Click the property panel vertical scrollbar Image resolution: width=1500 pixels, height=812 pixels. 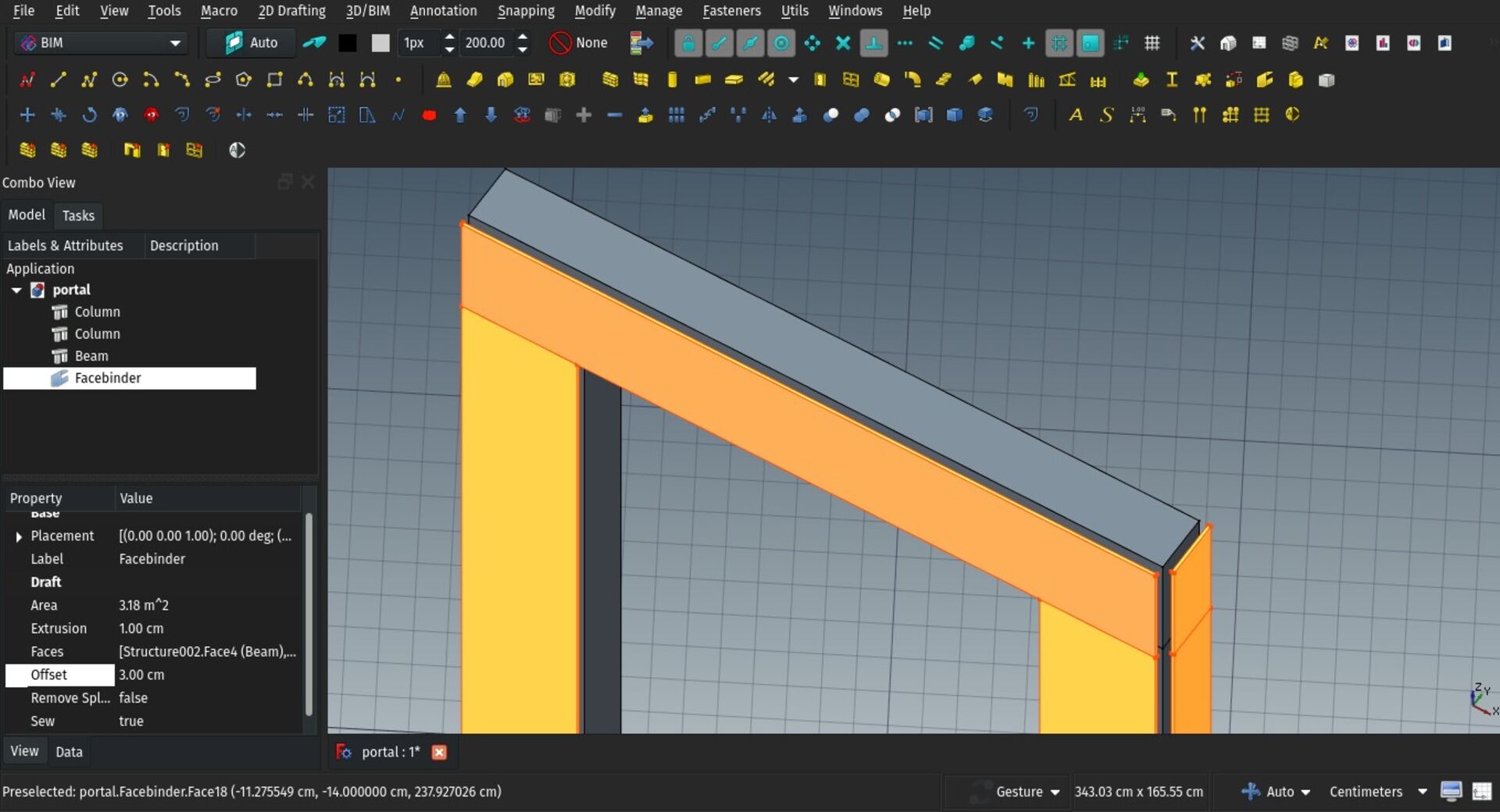tap(309, 614)
